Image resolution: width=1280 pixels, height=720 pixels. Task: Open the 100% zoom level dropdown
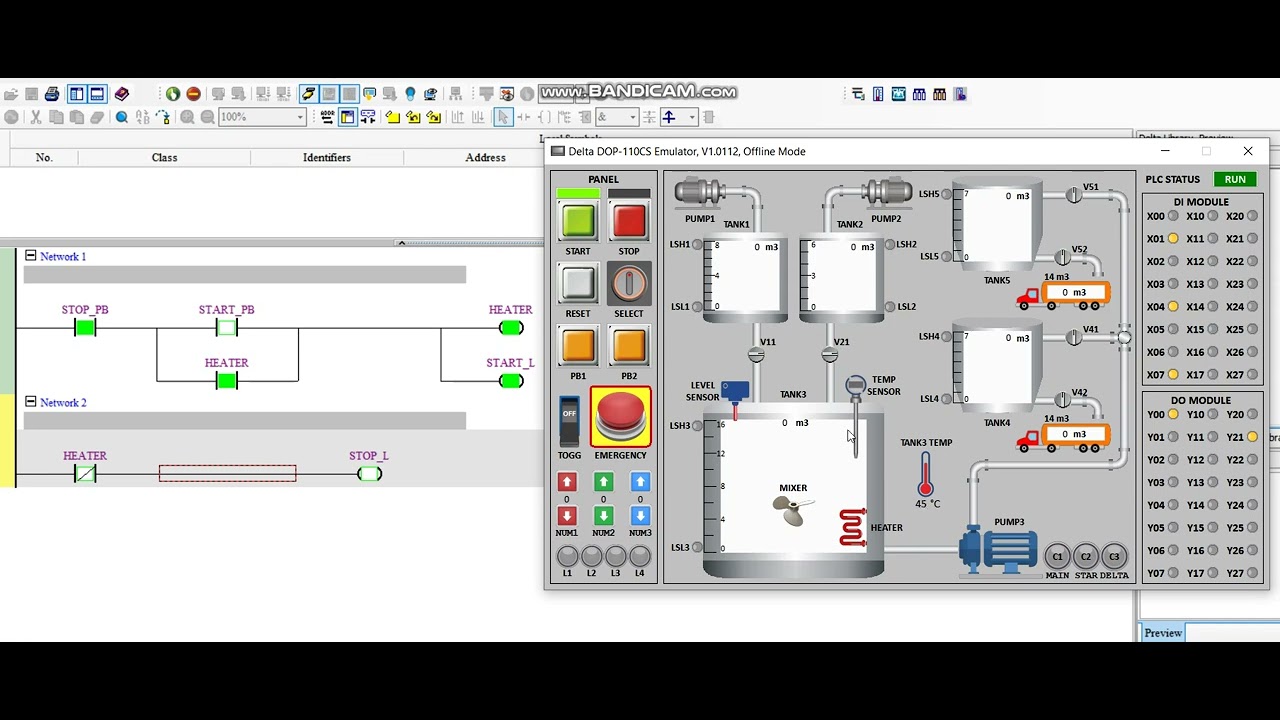pos(300,117)
